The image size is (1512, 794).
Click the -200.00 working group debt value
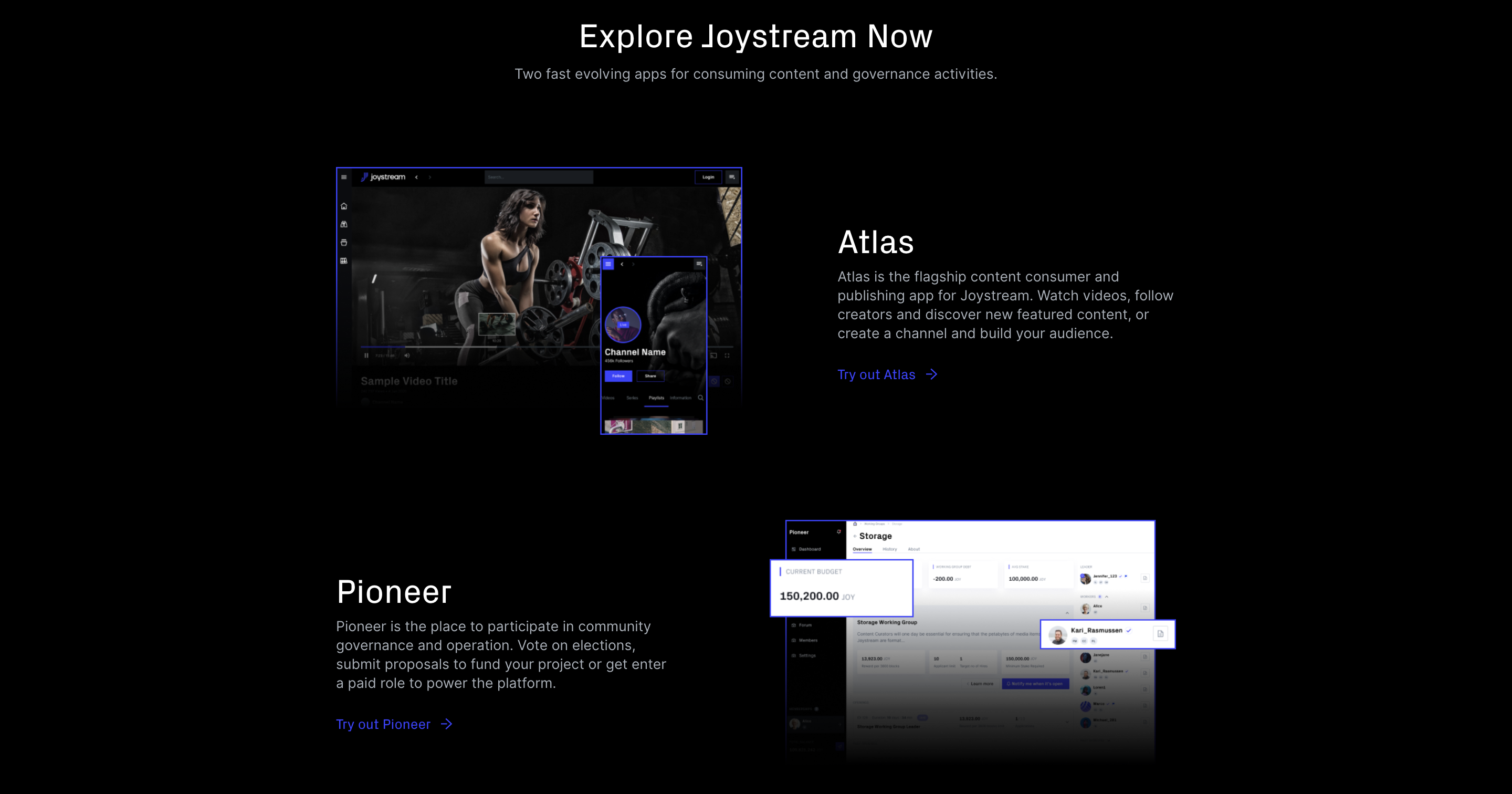(x=943, y=579)
